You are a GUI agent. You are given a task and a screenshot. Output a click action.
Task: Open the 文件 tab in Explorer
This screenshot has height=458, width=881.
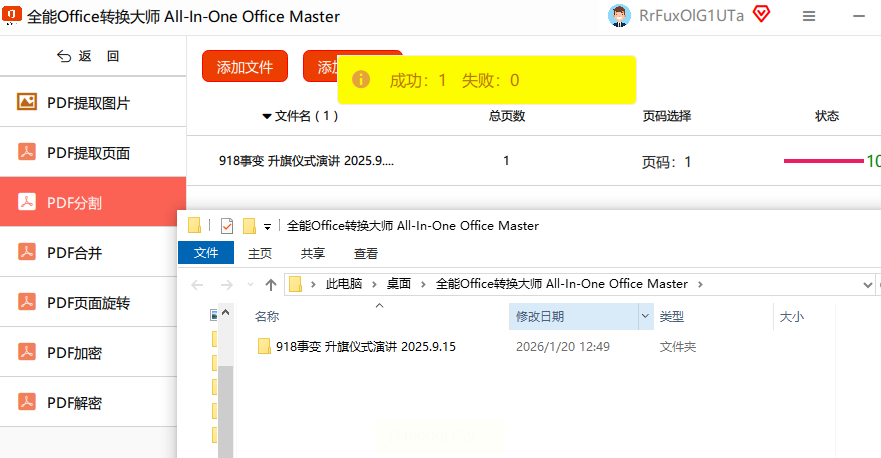tap(206, 253)
